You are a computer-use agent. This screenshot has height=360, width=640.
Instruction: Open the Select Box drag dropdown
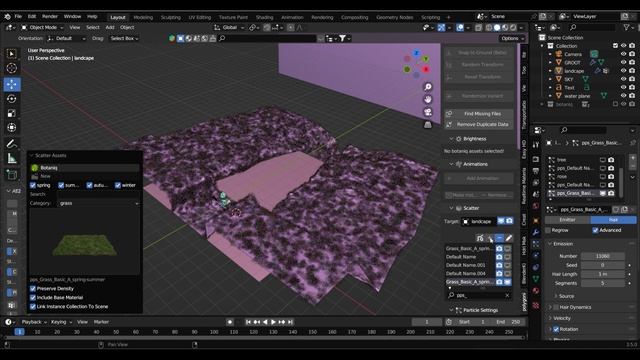pyautogui.click(x=124, y=38)
